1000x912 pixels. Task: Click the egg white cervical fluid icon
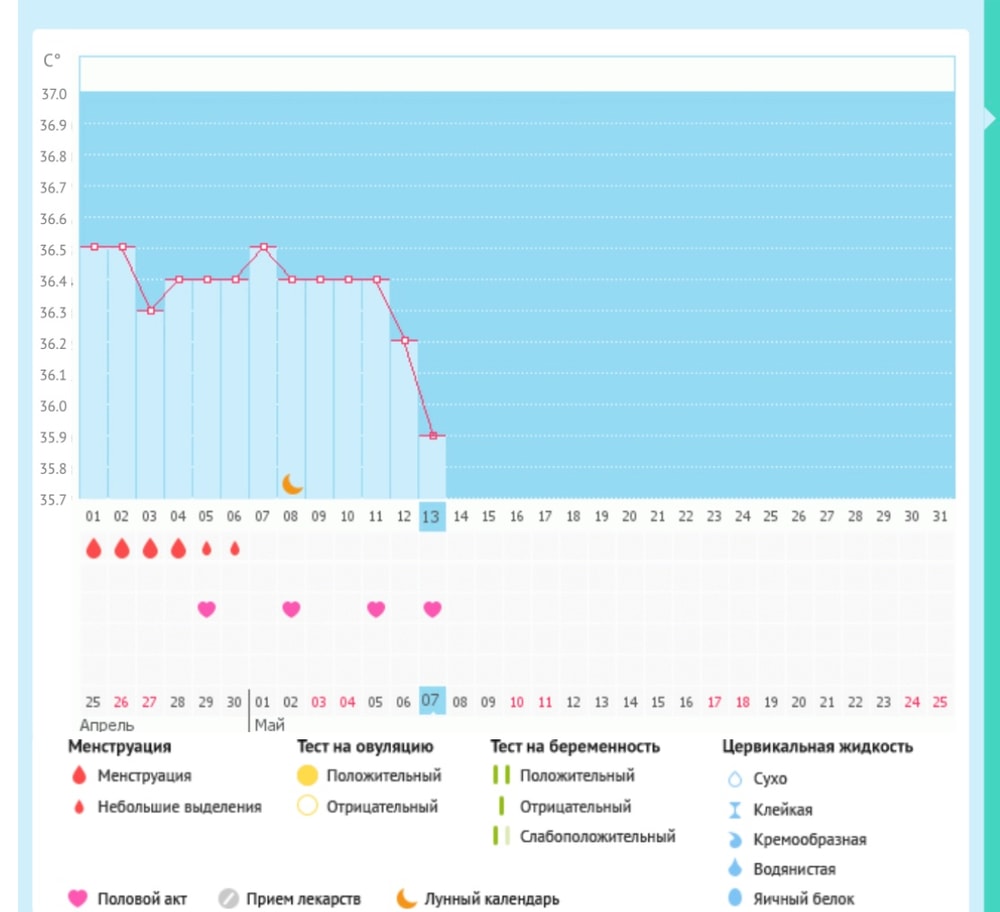click(735, 898)
